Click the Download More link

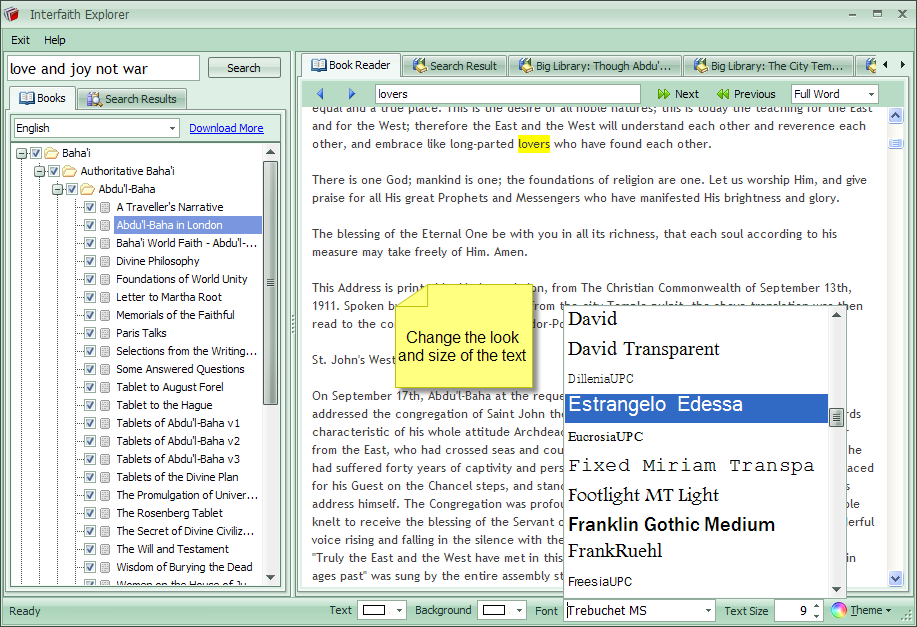point(226,128)
